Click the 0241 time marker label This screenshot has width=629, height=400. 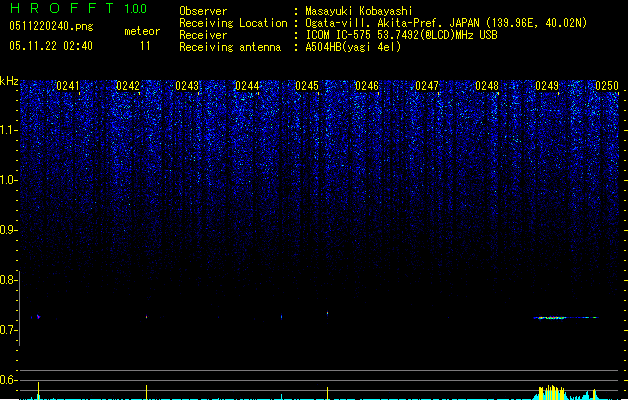[68, 86]
